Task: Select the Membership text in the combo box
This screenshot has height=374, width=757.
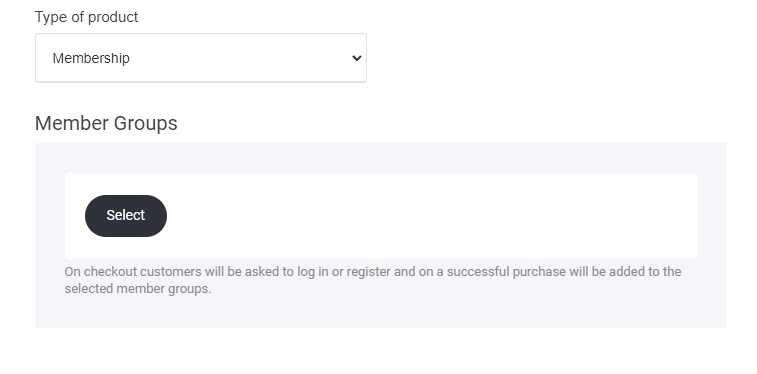Action: (91, 58)
